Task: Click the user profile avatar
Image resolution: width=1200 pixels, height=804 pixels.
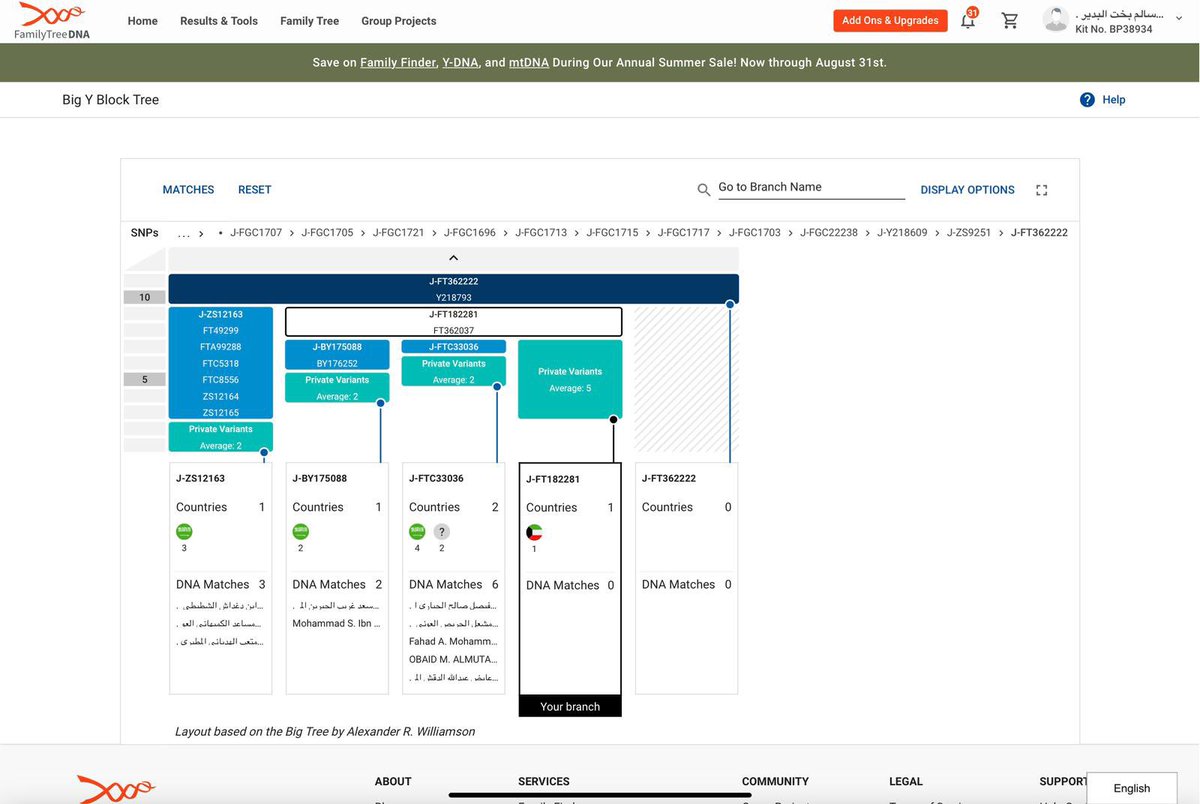Action: pos(1055,20)
